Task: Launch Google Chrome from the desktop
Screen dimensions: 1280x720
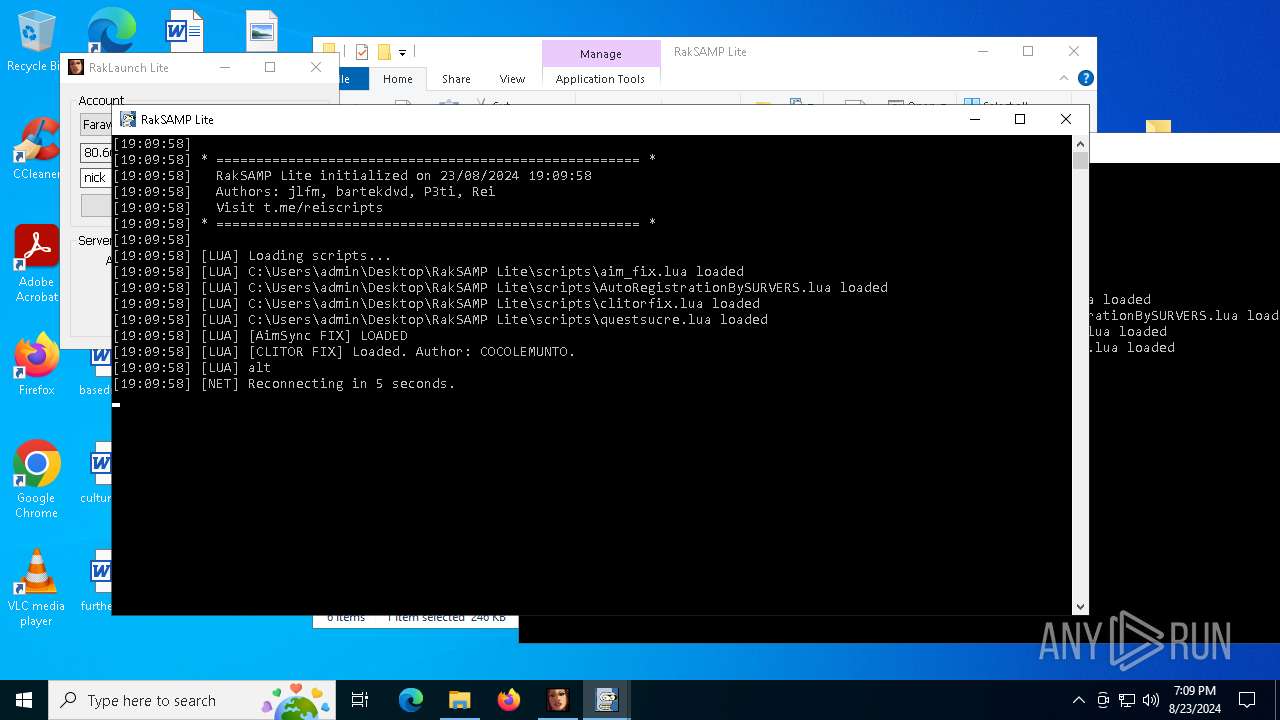Action: (x=36, y=480)
